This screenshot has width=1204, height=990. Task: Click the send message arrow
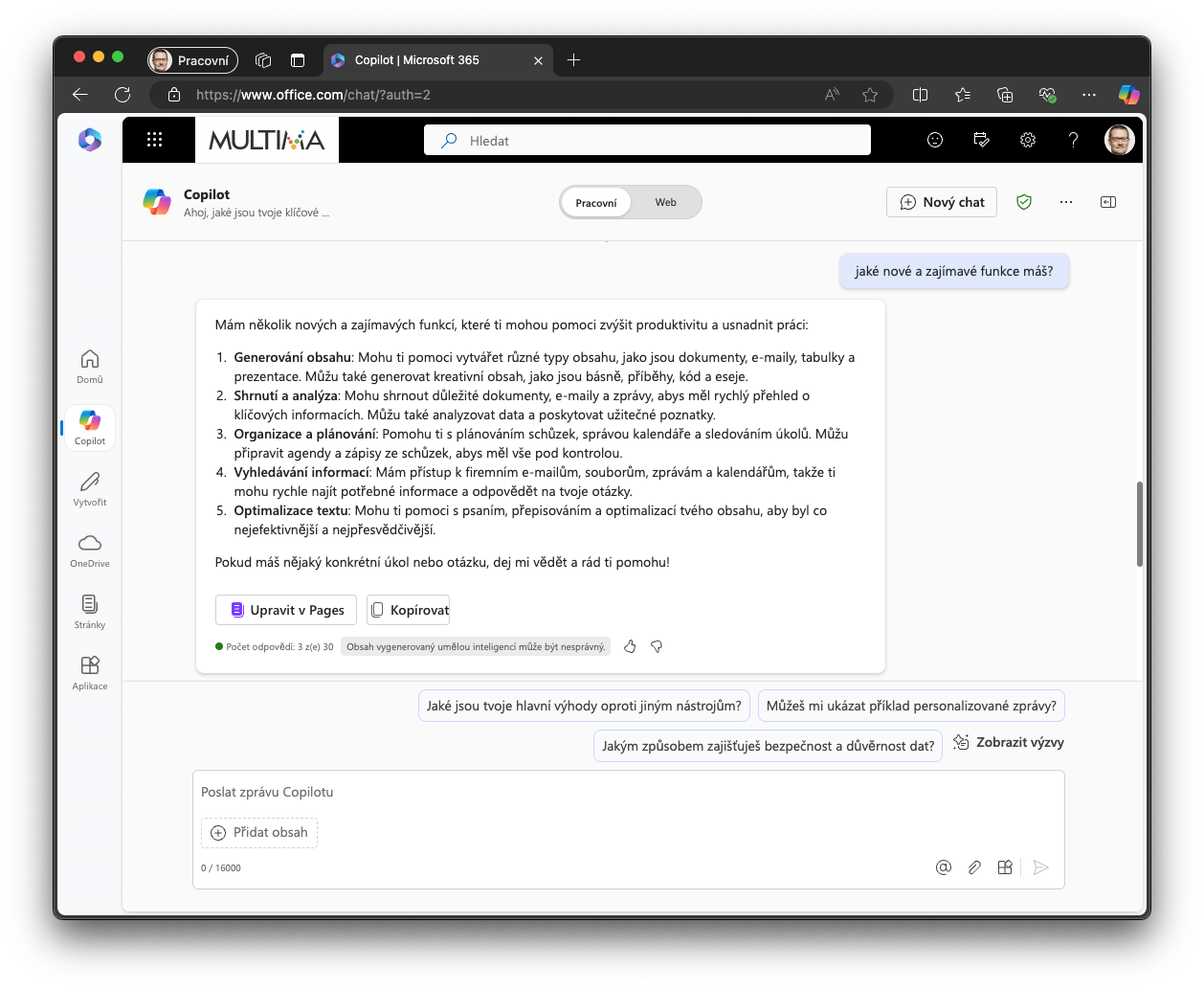[1041, 867]
